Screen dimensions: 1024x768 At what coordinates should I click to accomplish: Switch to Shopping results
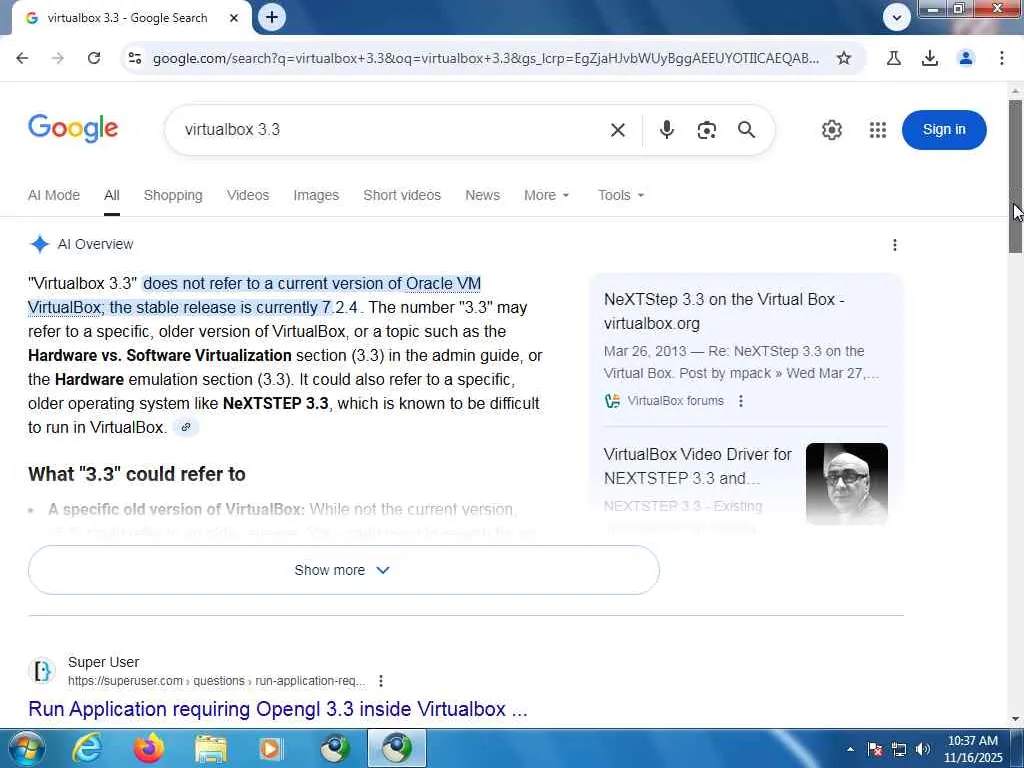click(173, 195)
